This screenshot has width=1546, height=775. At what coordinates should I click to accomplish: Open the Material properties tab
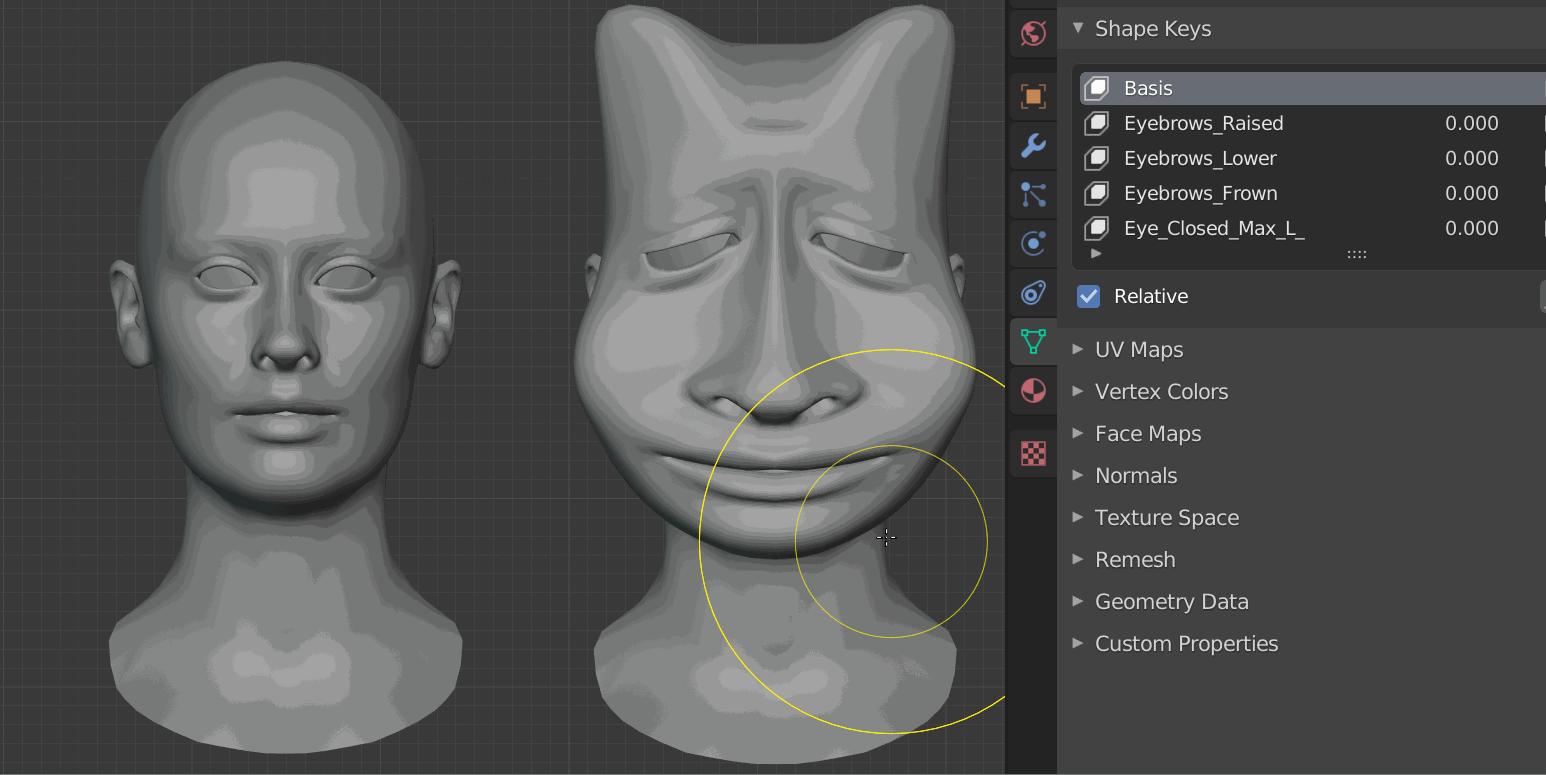pos(1033,390)
